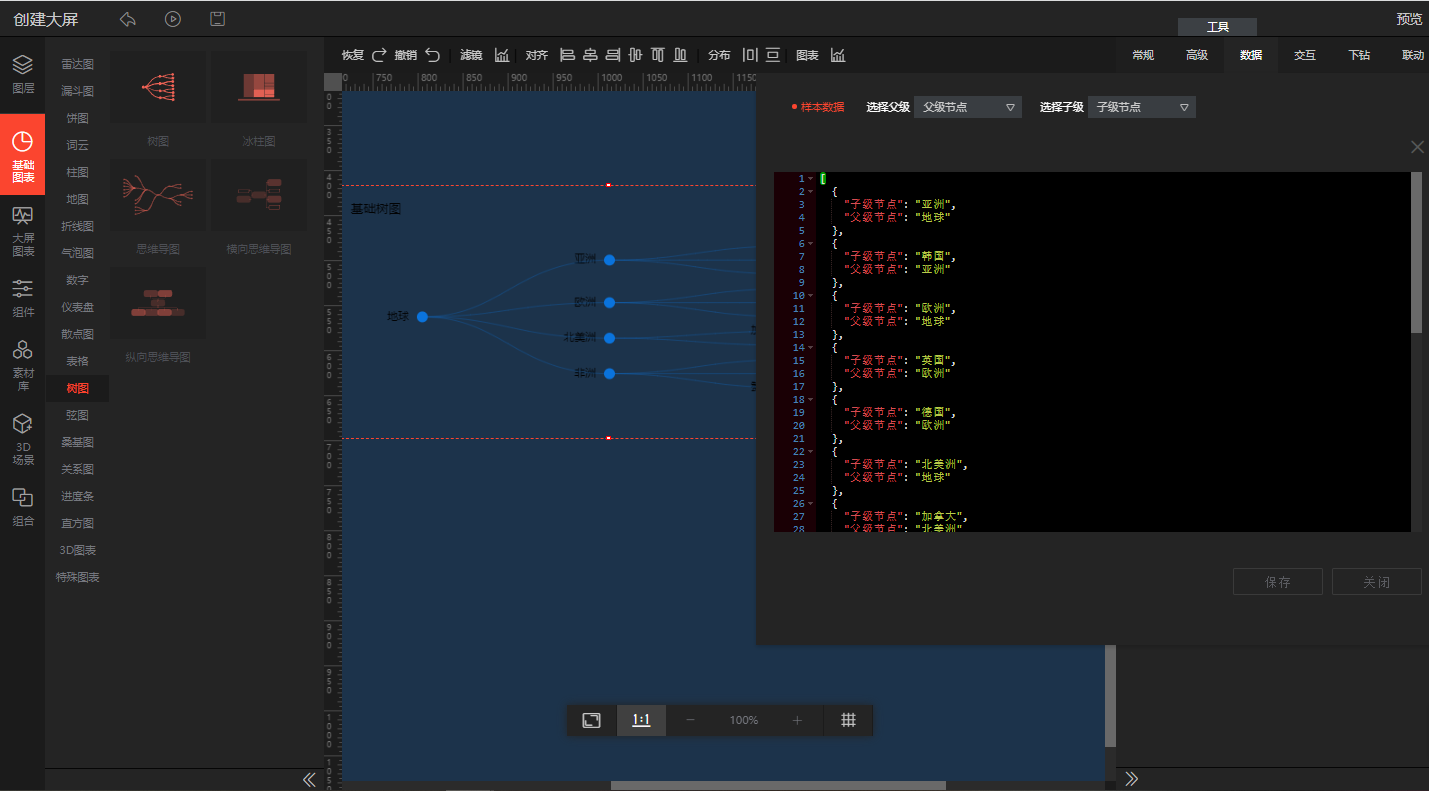
Task: Click the 撤销 undo arrow icon
Action: point(432,55)
